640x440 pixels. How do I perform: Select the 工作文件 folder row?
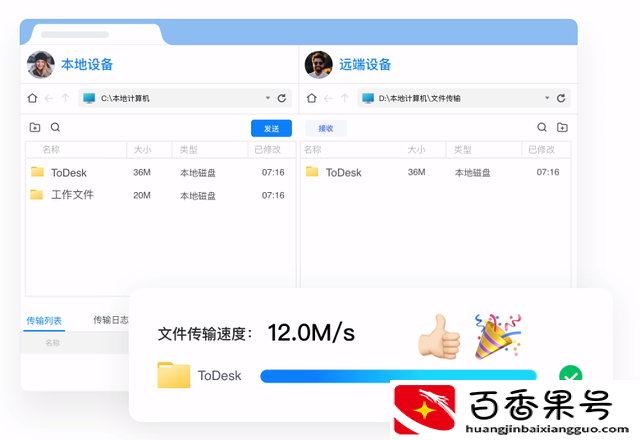coord(160,195)
